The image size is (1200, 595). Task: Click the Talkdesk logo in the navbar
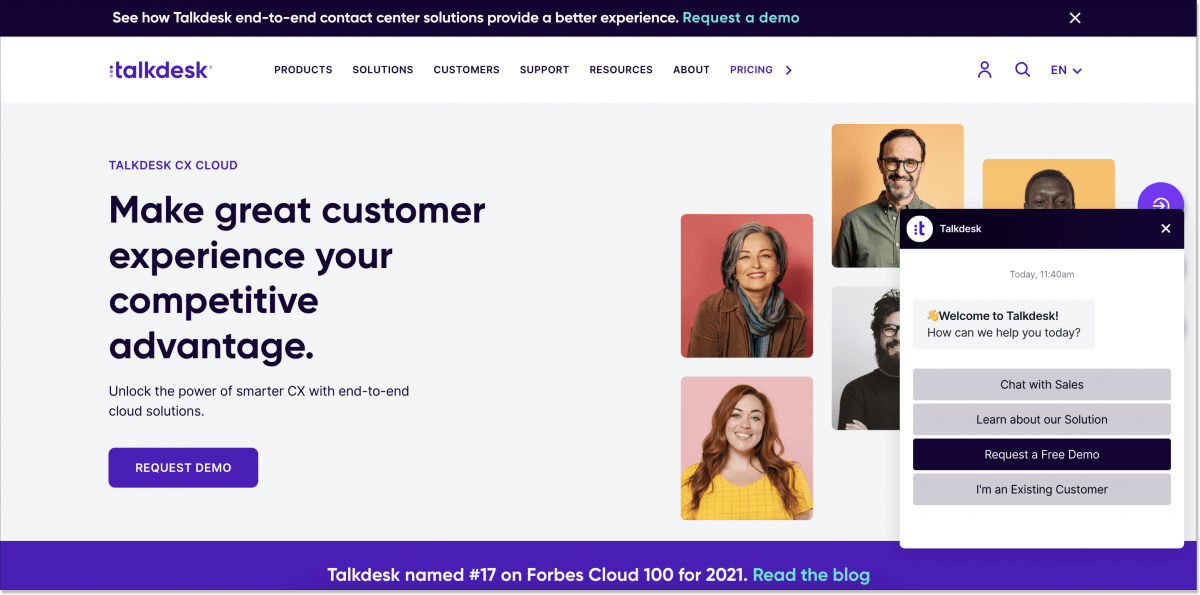160,69
